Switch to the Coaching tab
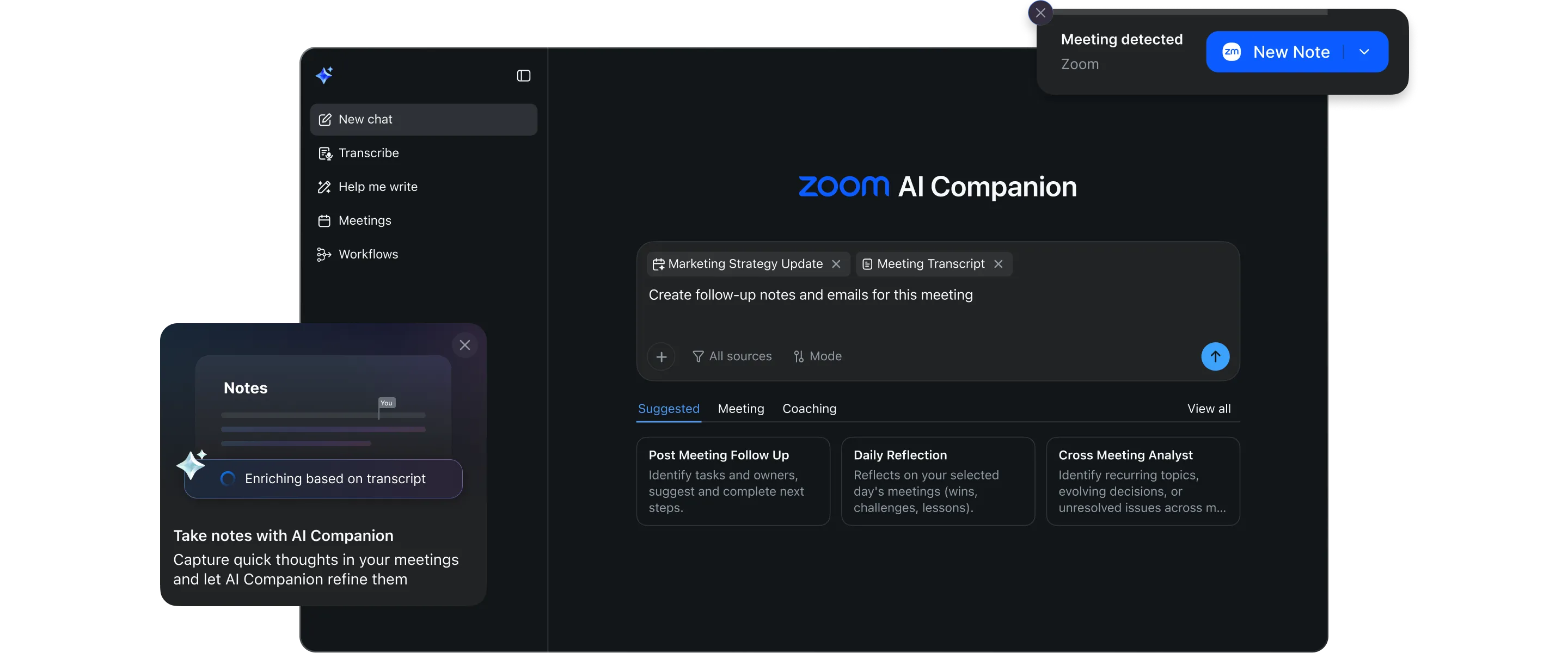 coord(809,408)
